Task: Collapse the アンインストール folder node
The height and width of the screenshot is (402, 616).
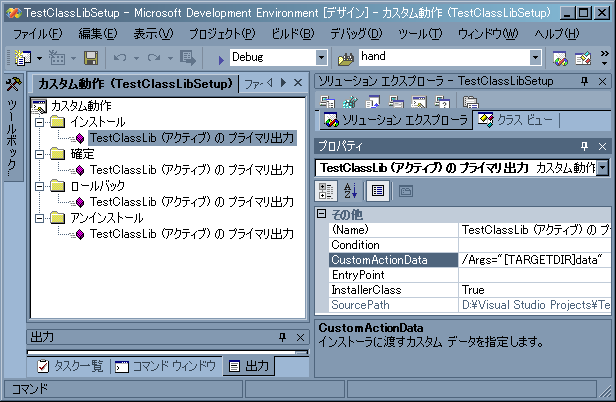Action: (x=39, y=218)
